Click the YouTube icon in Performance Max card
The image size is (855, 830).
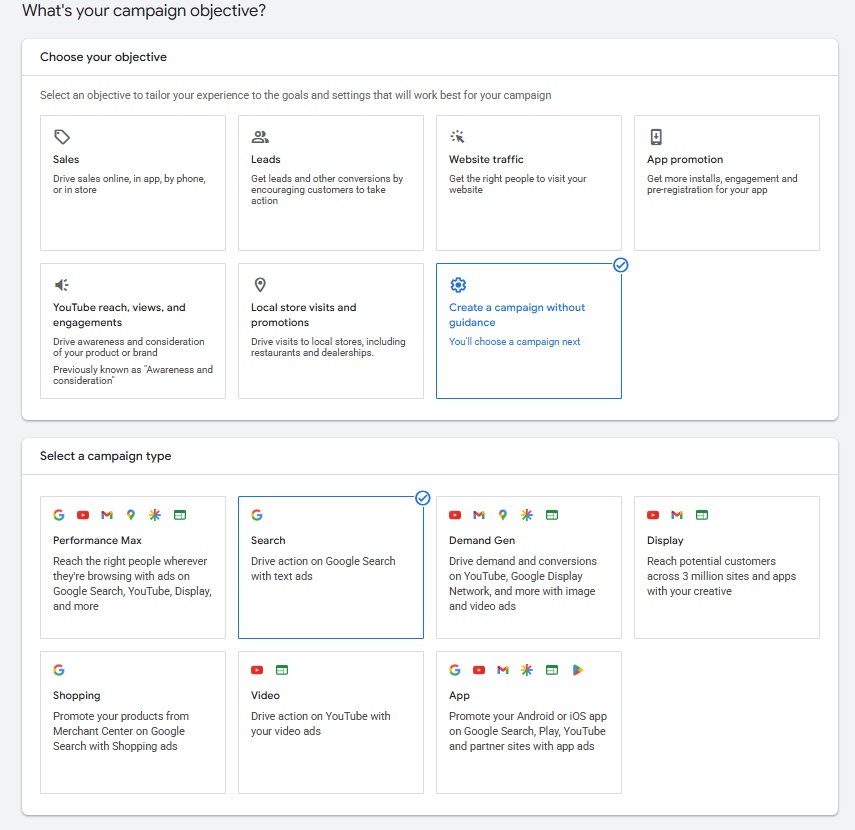coord(83,515)
